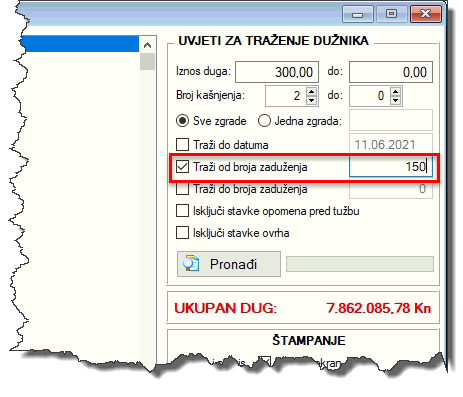
Task: Focus the Iznos duga amount field
Action: coord(277,72)
